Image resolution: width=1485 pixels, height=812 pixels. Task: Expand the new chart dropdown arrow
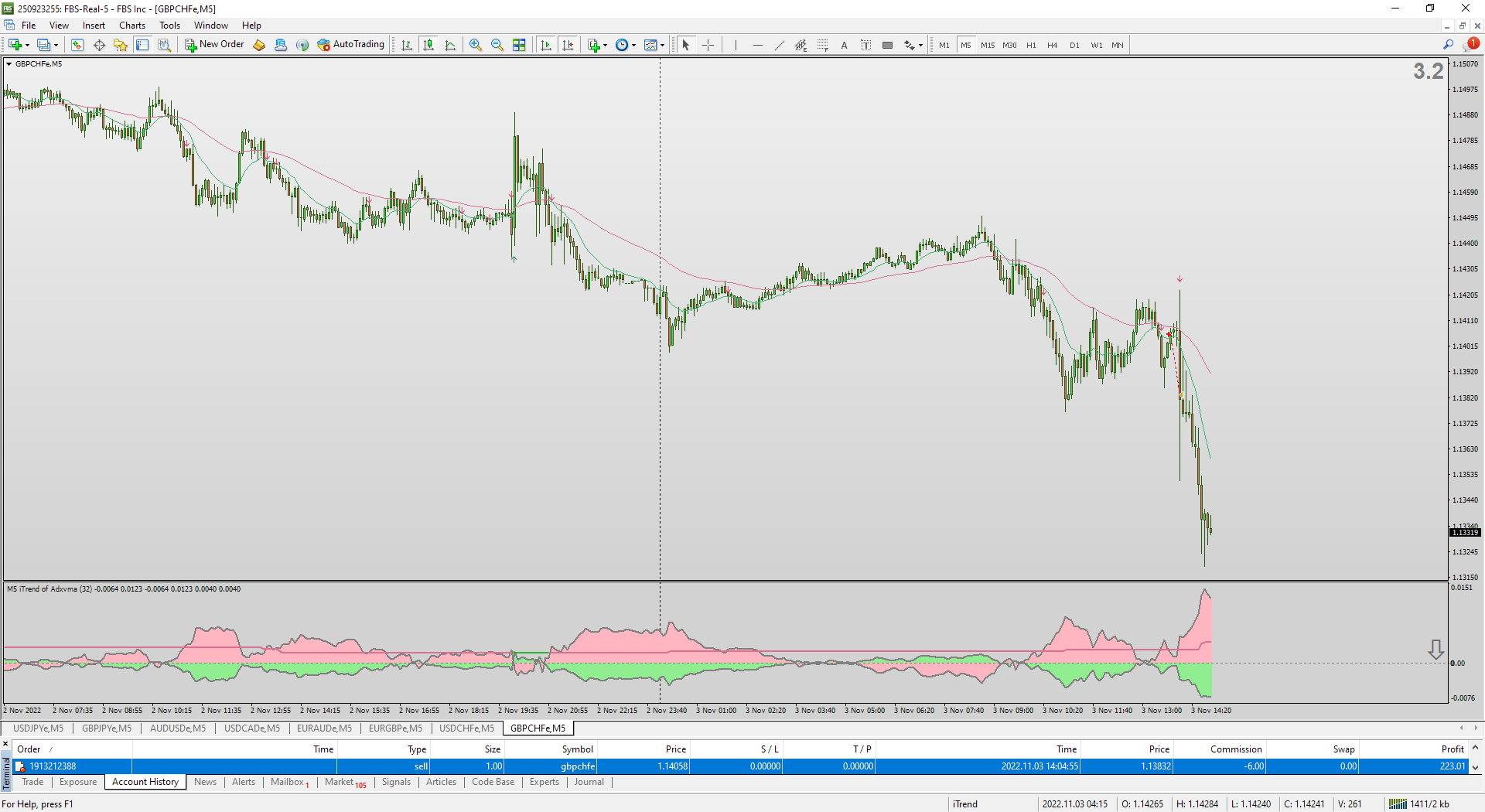(x=27, y=45)
